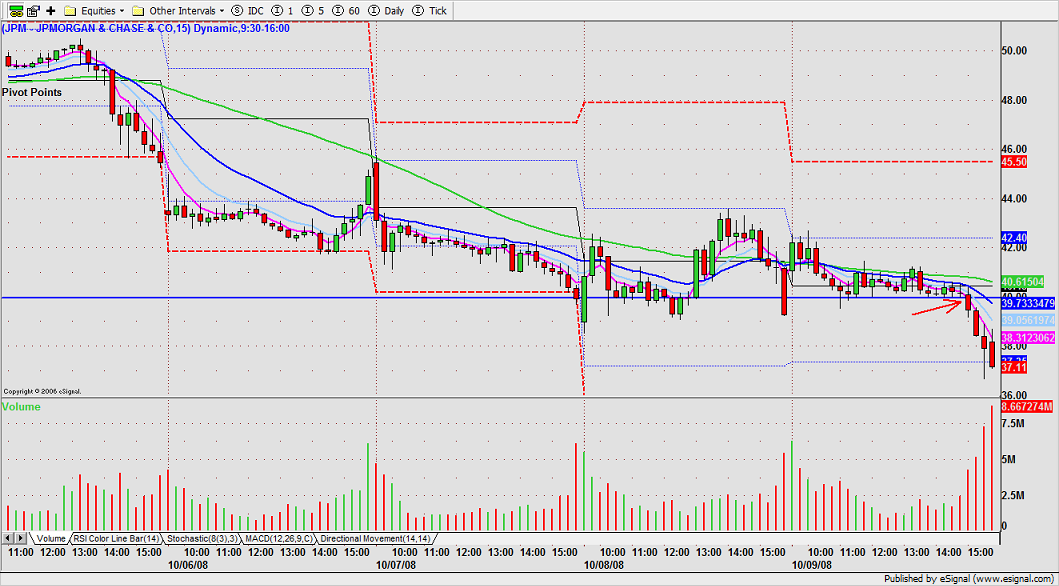
Task: Click the 36.00 price axis label
Action: tap(1014, 395)
